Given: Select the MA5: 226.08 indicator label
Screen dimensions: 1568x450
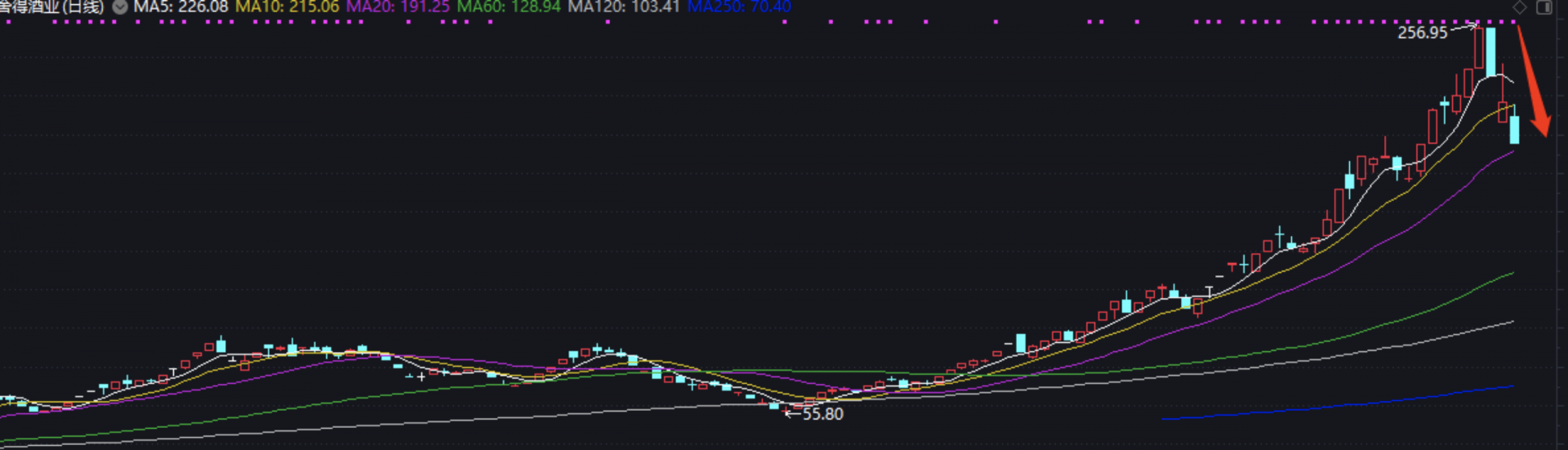Looking at the screenshot, I should click(181, 7).
